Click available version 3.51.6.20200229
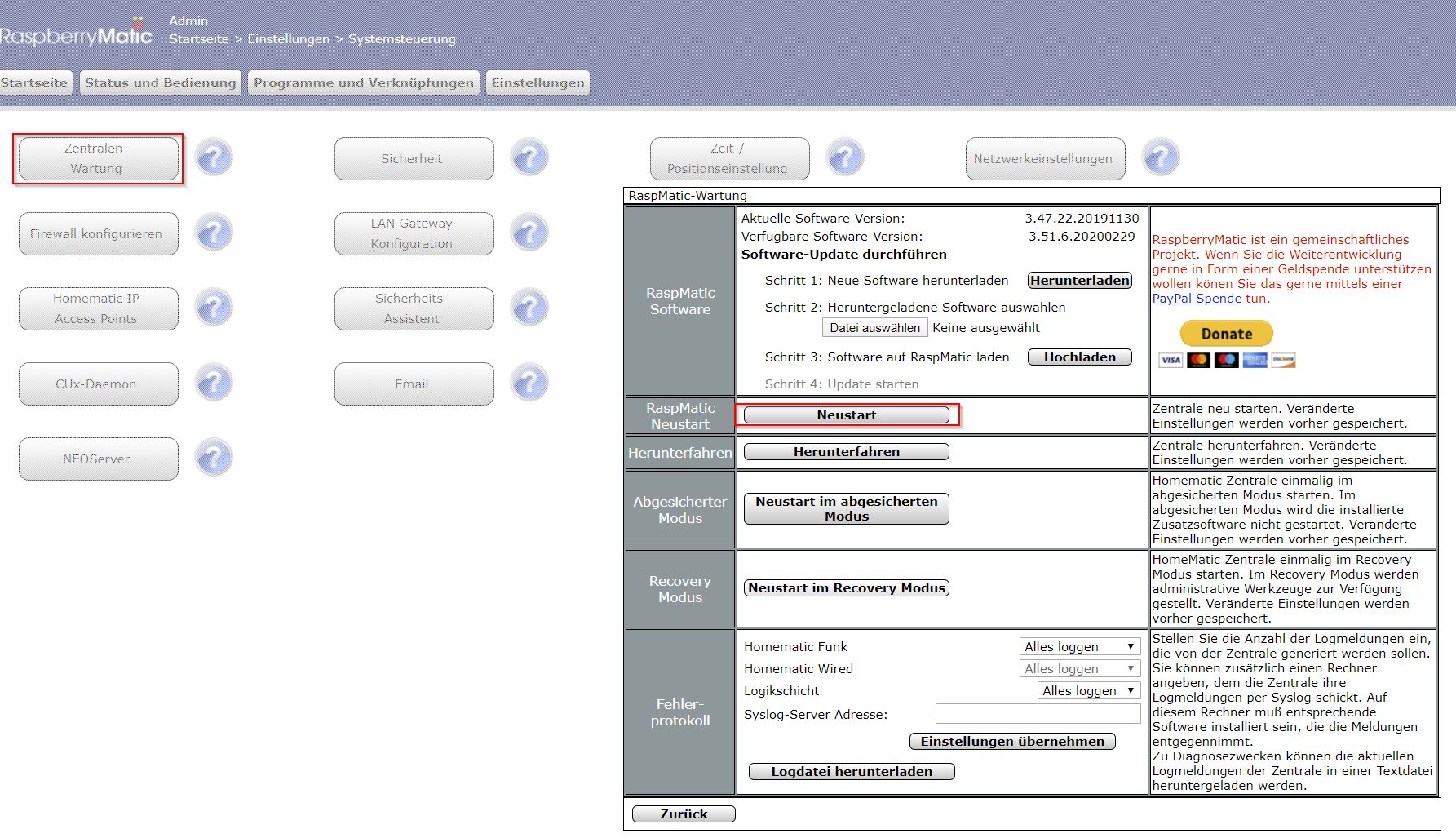The height and width of the screenshot is (838, 1456). (1082, 237)
